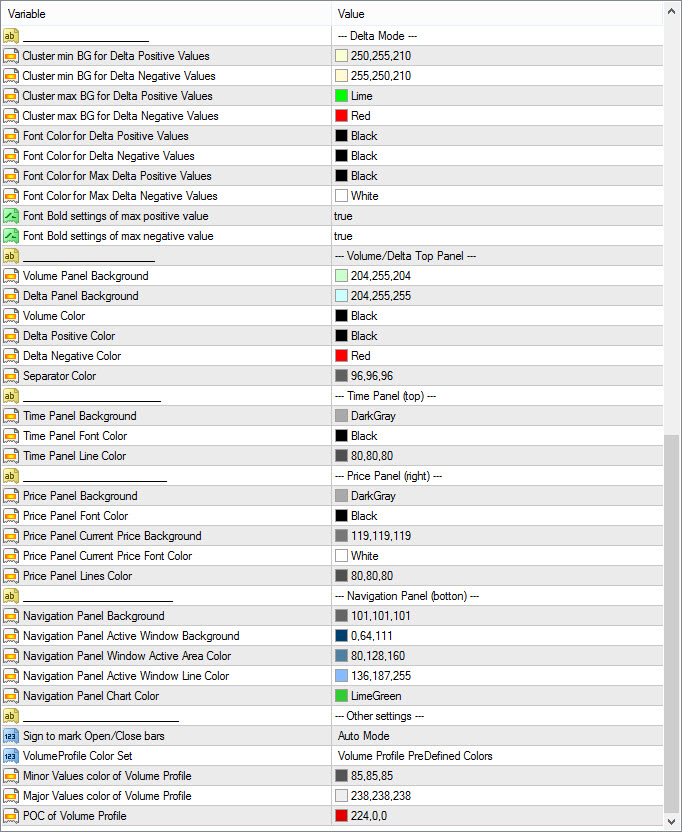The height and width of the screenshot is (832, 682).
Task: Click the 'ab' icon in the Other settings separator row
Action: 10,716
